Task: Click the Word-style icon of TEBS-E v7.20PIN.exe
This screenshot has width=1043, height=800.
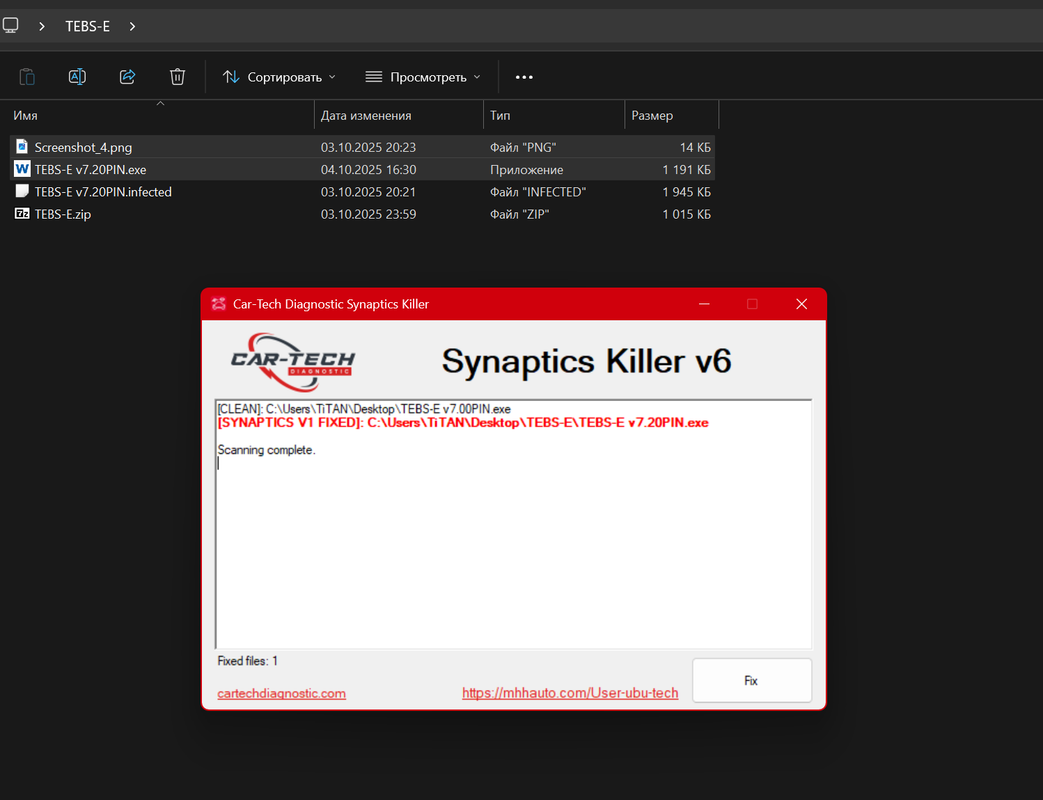Action: 22,169
